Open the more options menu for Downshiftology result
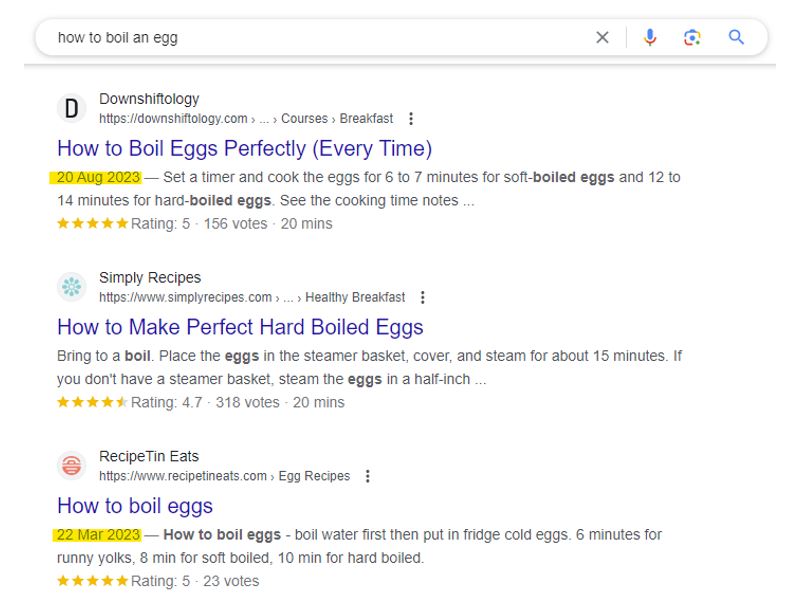Screen dimensions: 797x610 411,118
